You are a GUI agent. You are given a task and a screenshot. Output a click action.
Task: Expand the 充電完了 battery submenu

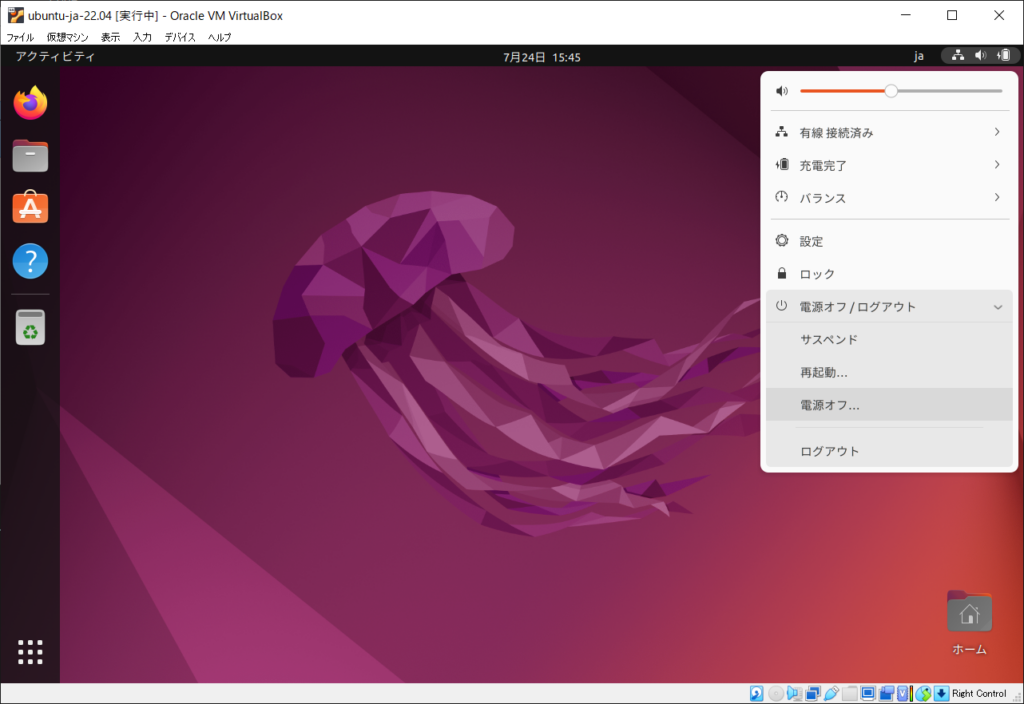(x=888, y=165)
